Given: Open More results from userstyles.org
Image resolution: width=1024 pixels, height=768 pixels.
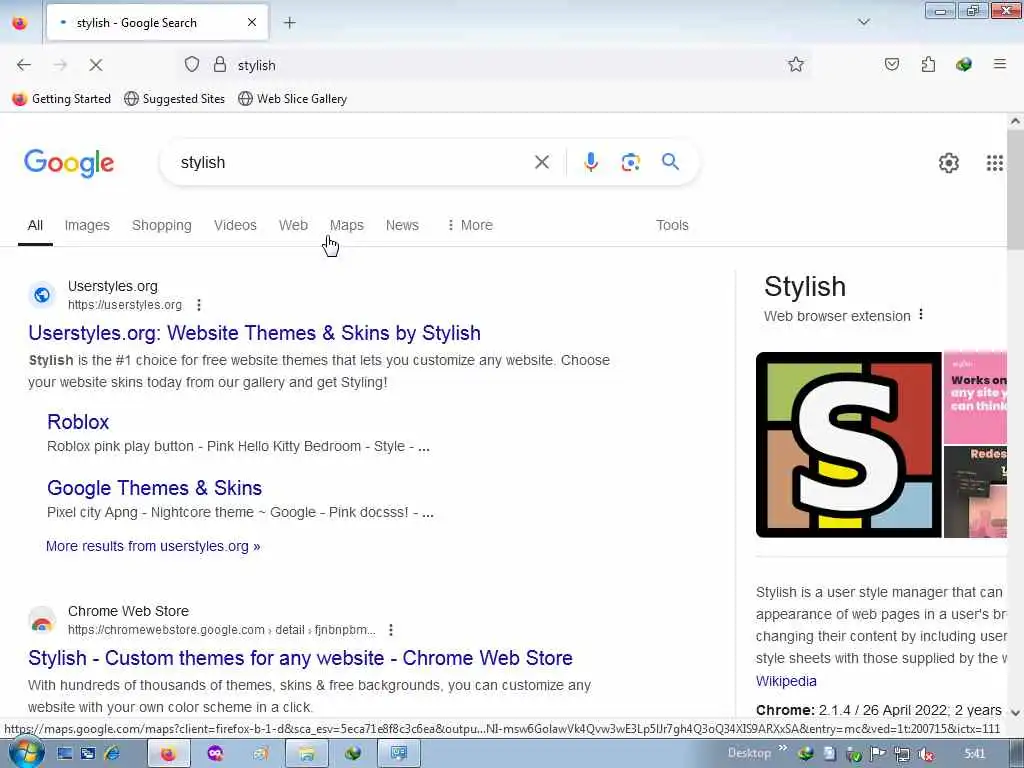Looking at the screenshot, I should pyautogui.click(x=153, y=546).
